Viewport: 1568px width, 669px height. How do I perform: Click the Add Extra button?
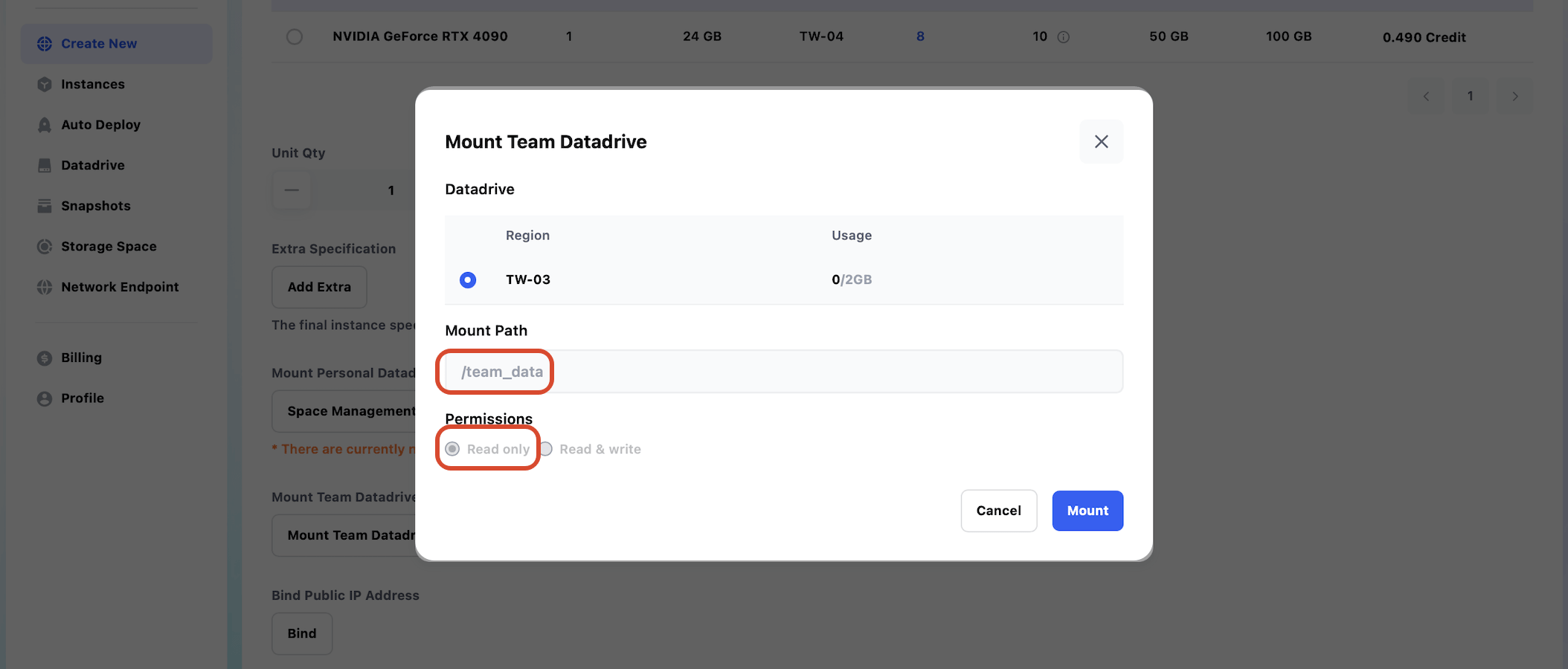tap(319, 287)
